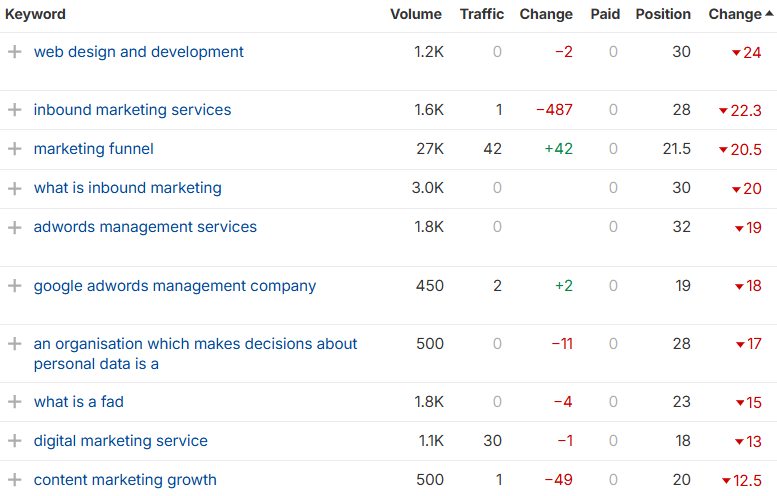Click the 27K volume for marketing funnel

pyautogui.click(x=430, y=149)
